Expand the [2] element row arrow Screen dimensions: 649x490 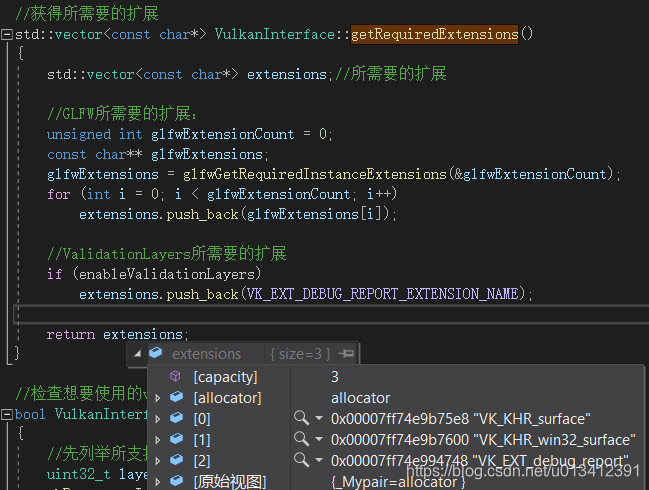[158, 461]
